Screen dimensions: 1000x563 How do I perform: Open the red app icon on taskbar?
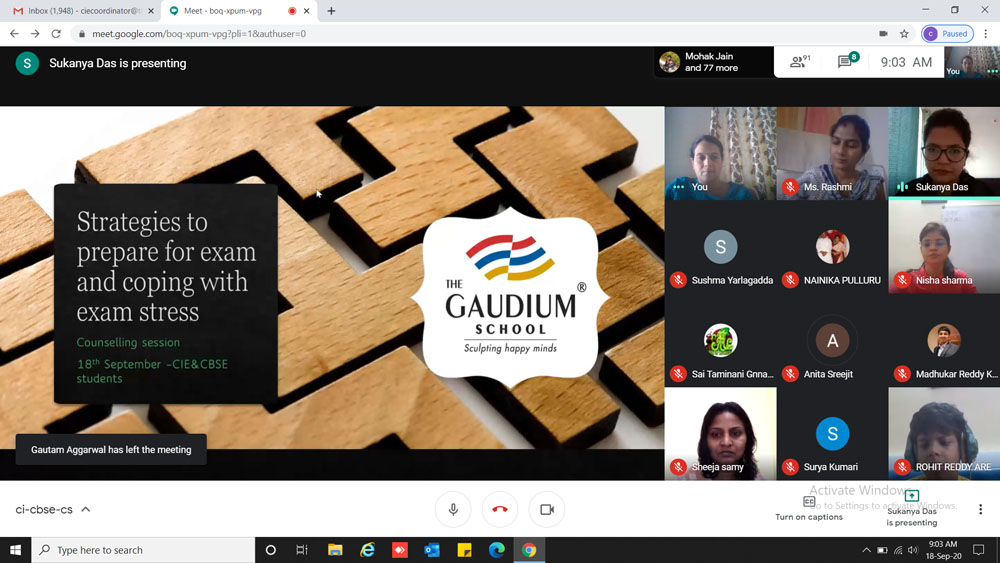tap(400, 550)
